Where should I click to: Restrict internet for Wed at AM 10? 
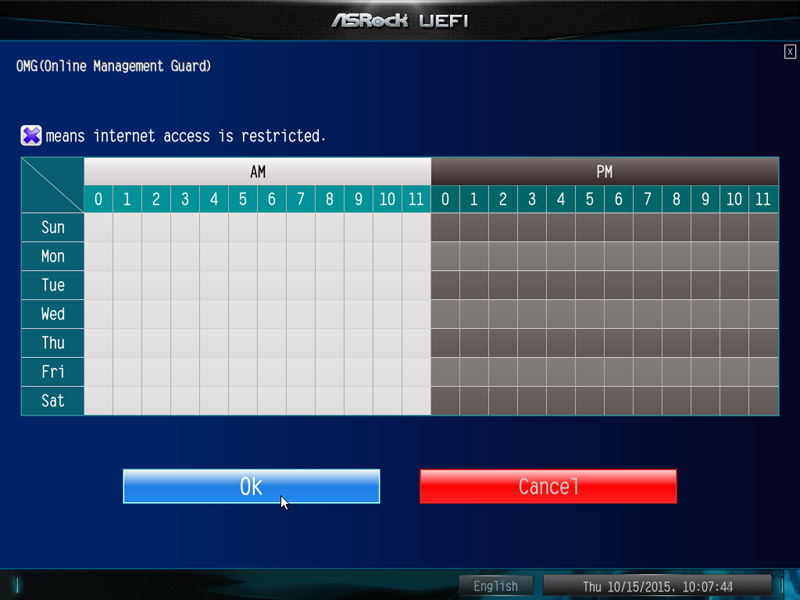tap(387, 314)
